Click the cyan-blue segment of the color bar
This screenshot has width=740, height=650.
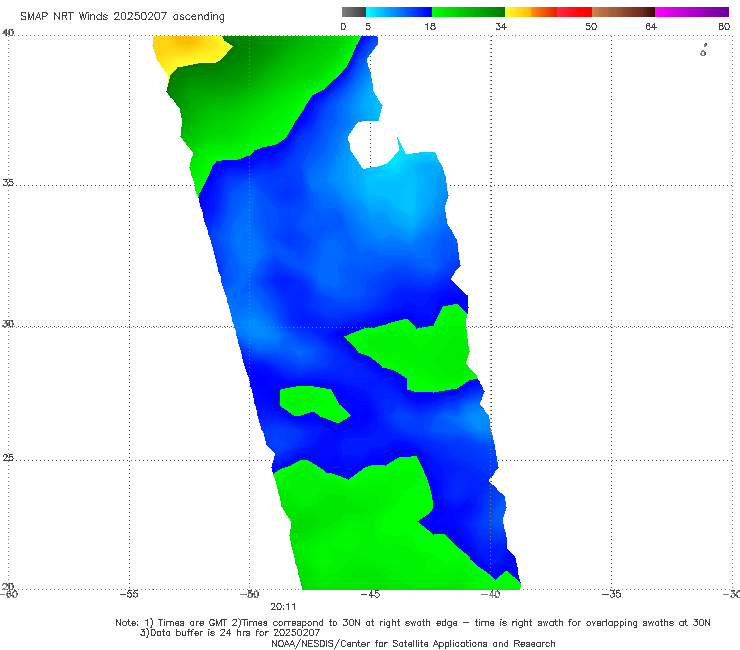pos(399,12)
